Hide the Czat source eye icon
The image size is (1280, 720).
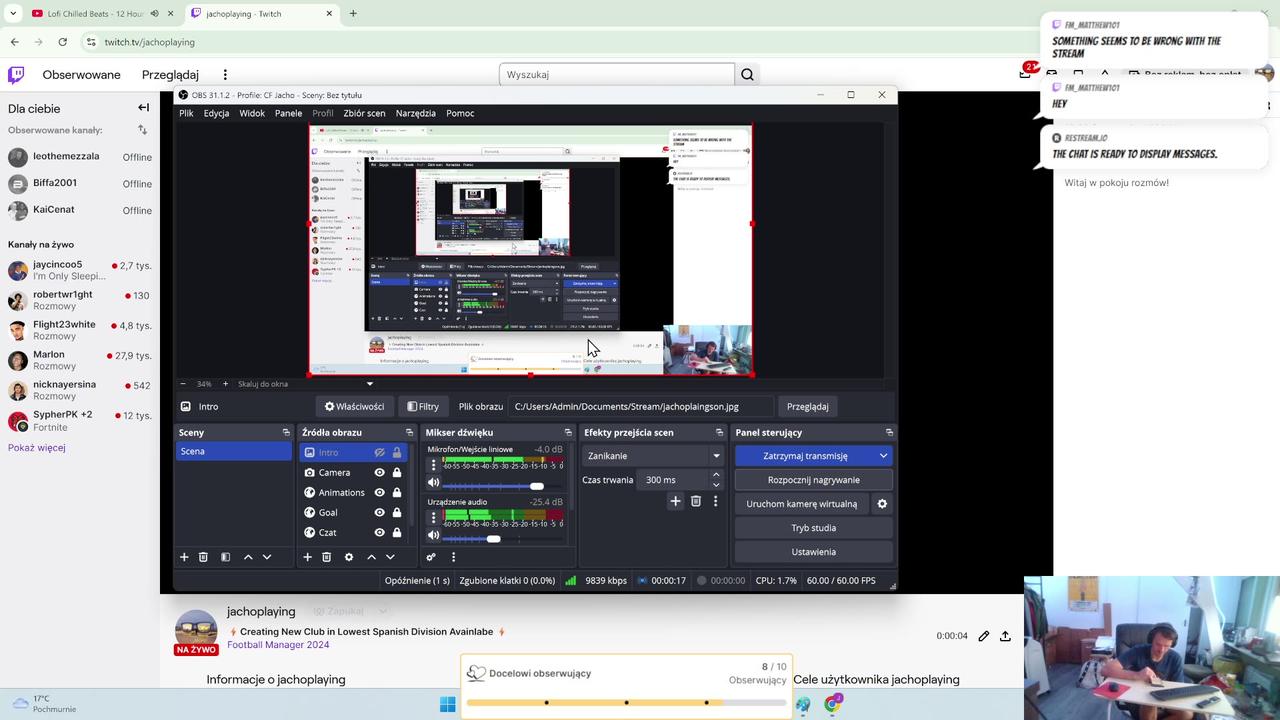click(x=379, y=533)
